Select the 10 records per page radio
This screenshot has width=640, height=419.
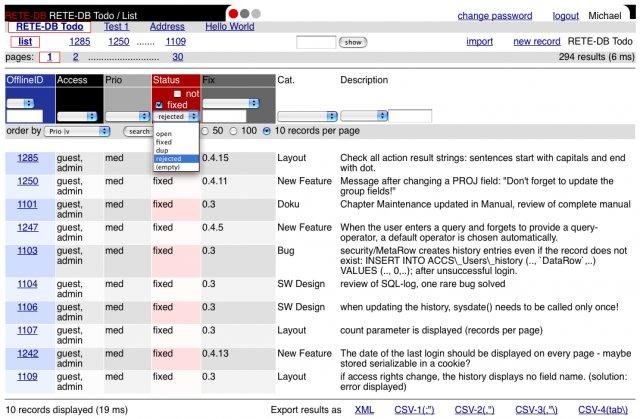(267, 131)
